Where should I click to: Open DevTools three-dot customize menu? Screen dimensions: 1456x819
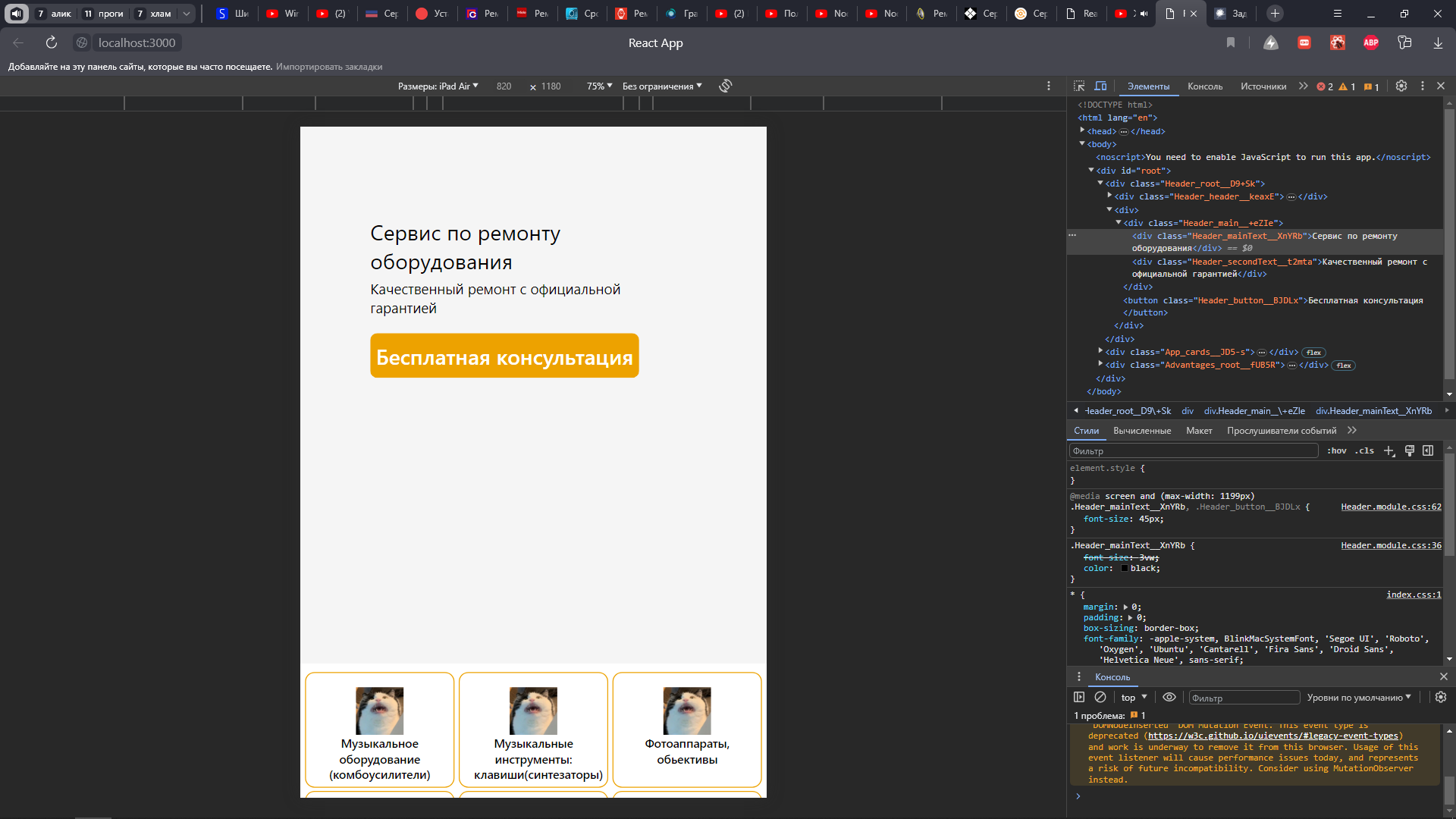click(x=1423, y=86)
